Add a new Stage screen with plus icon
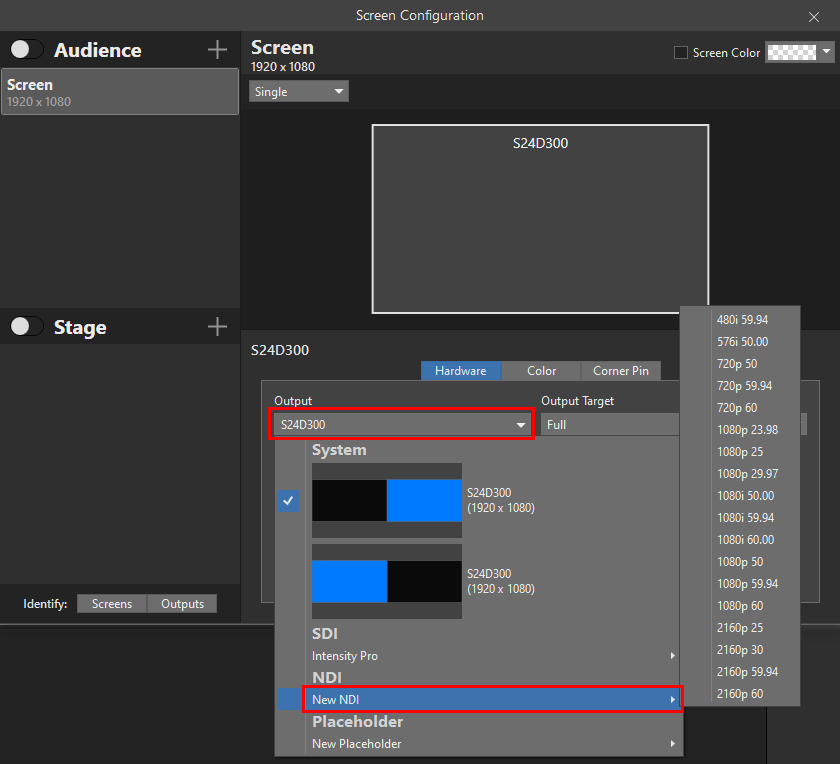The image size is (840, 764). click(x=217, y=327)
